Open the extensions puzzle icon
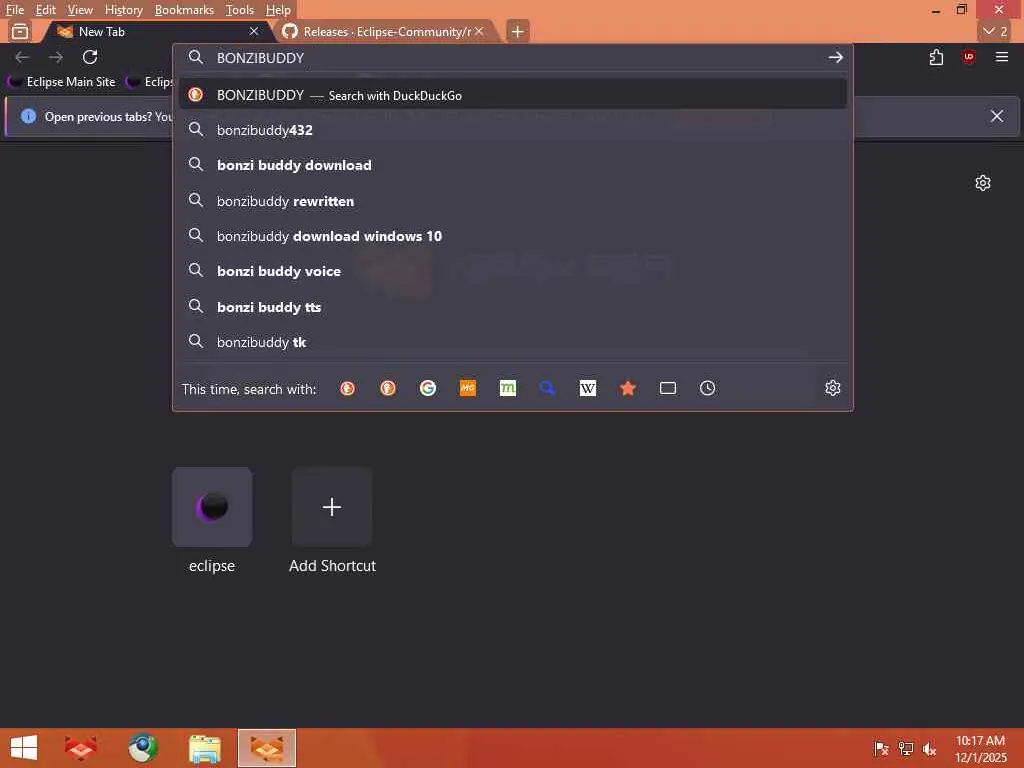This screenshot has width=1024, height=768. (x=936, y=57)
